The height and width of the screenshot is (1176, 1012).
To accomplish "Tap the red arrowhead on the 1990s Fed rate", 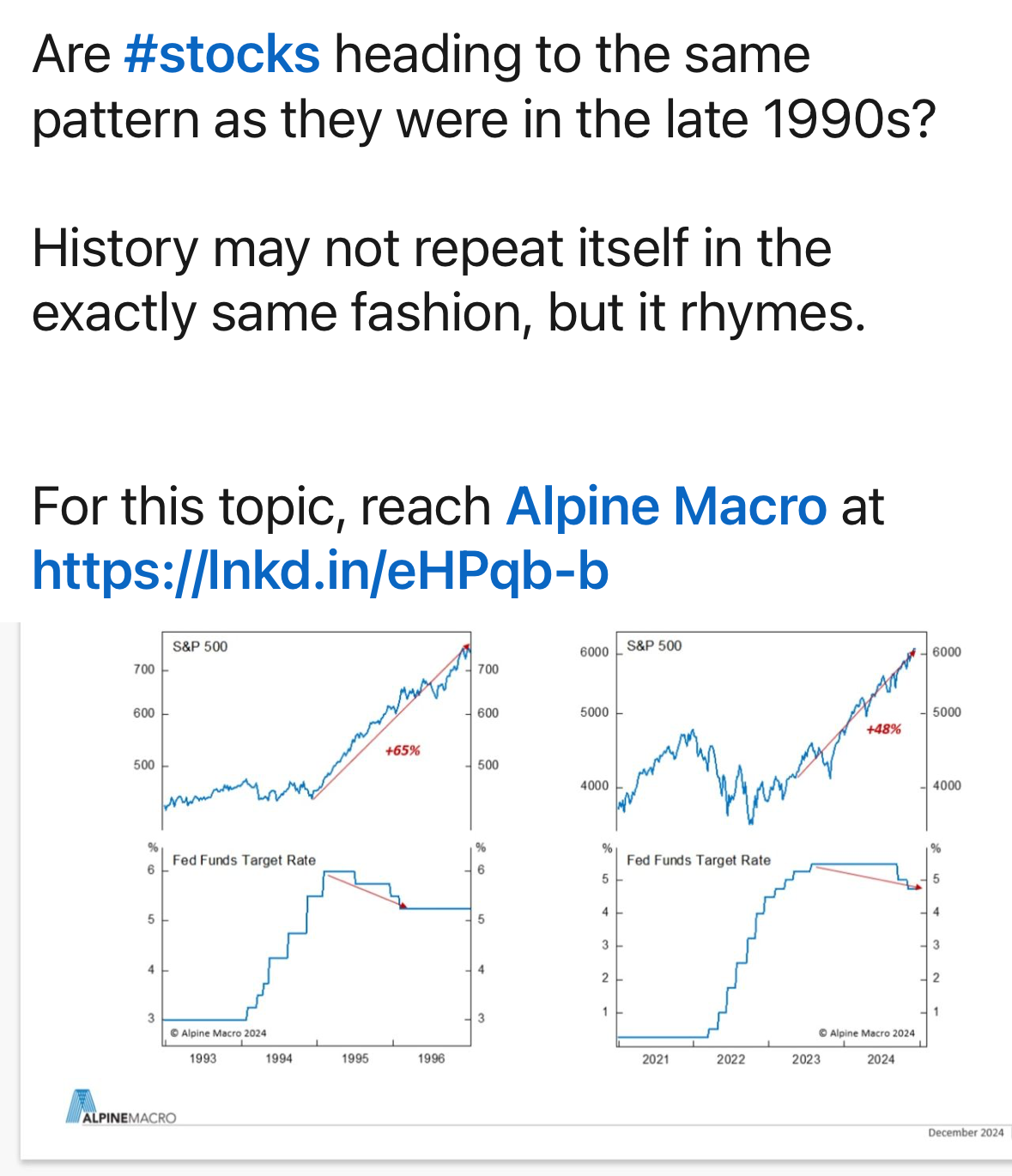I will coord(403,905).
